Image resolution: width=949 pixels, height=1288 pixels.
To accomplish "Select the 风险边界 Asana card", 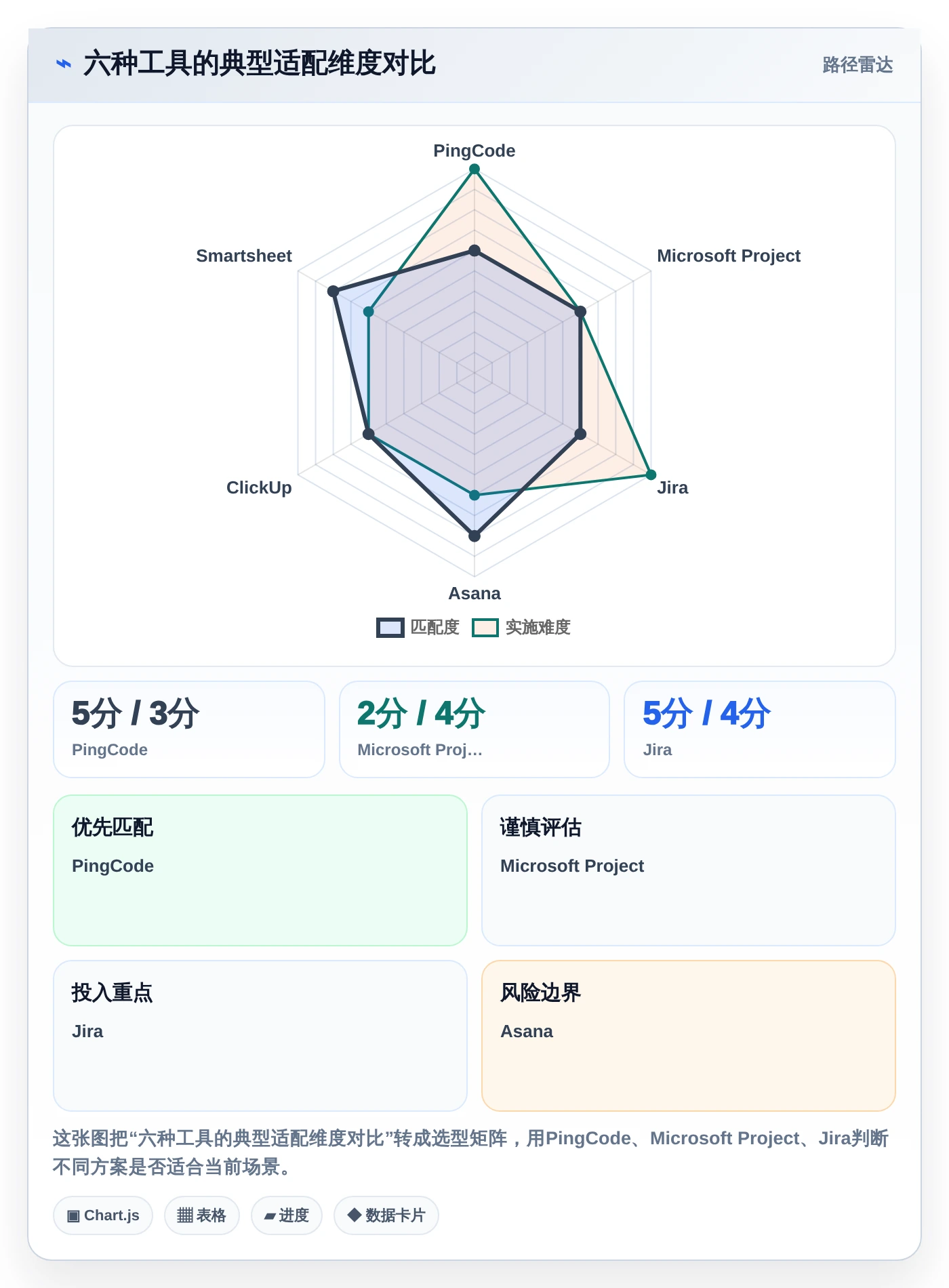I will (689, 1036).
